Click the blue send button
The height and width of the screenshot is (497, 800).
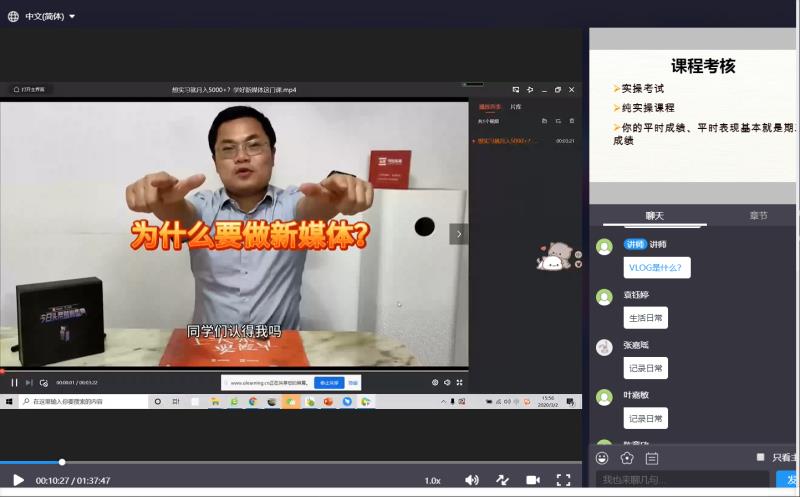[x=787, y=480]
